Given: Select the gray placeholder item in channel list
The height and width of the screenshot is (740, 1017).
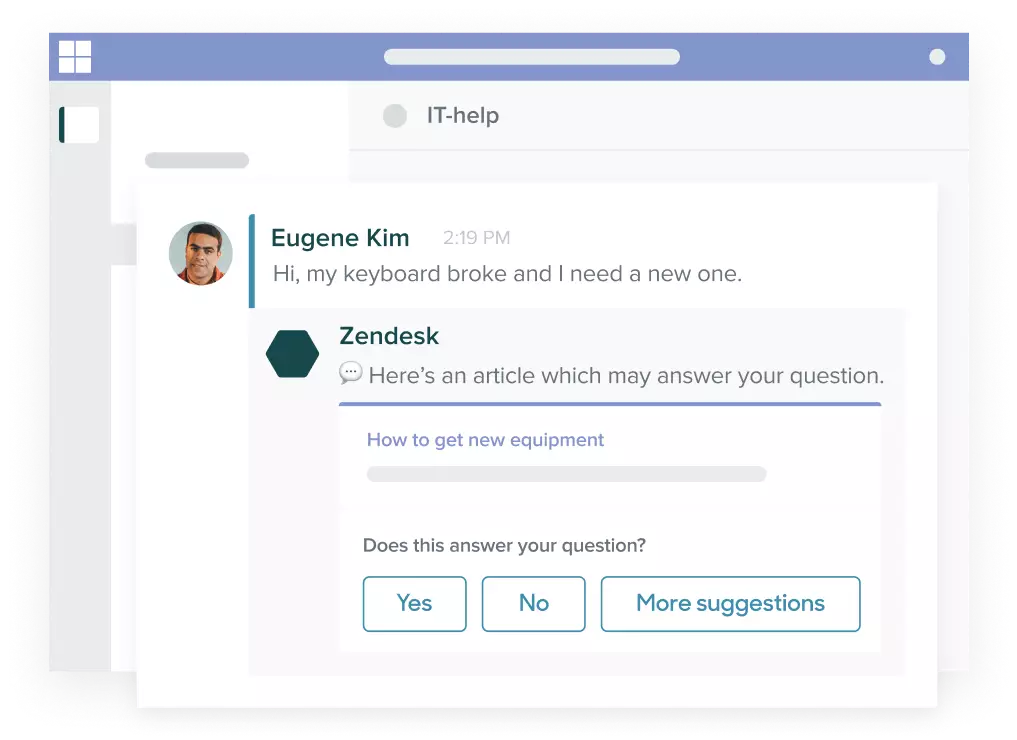Looking at the screenshot, I should point(197,160).
